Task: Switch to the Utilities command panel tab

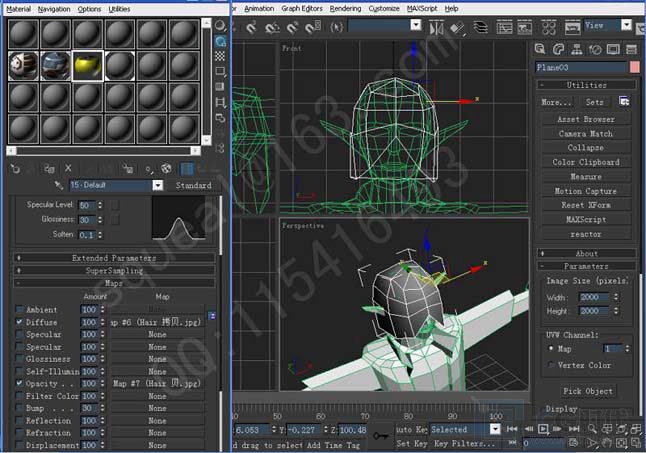Action: 631,49
